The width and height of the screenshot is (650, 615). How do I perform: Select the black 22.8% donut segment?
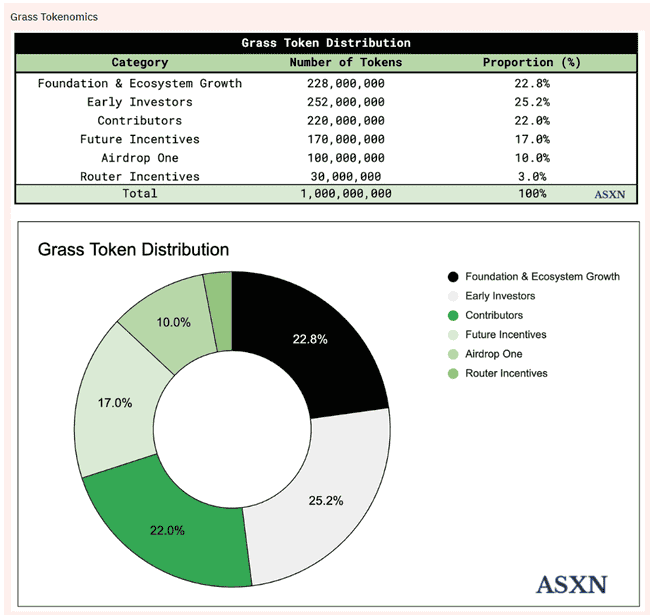310,338
